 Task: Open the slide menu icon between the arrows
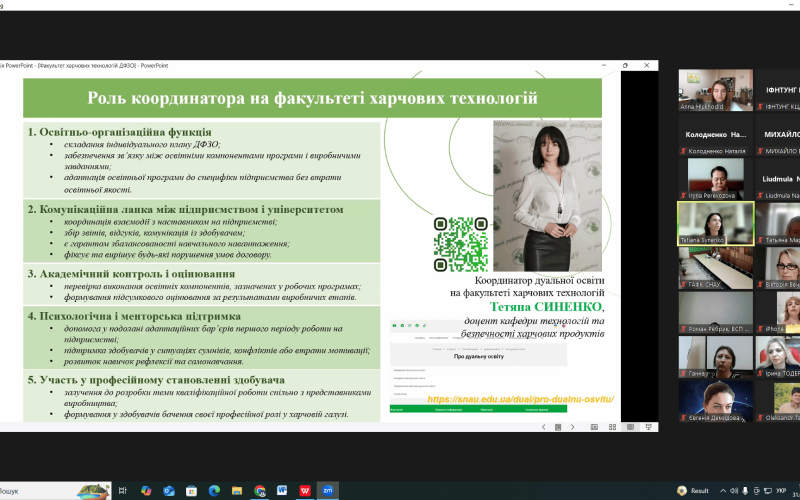pyautogui.click(x=558, y=427)
